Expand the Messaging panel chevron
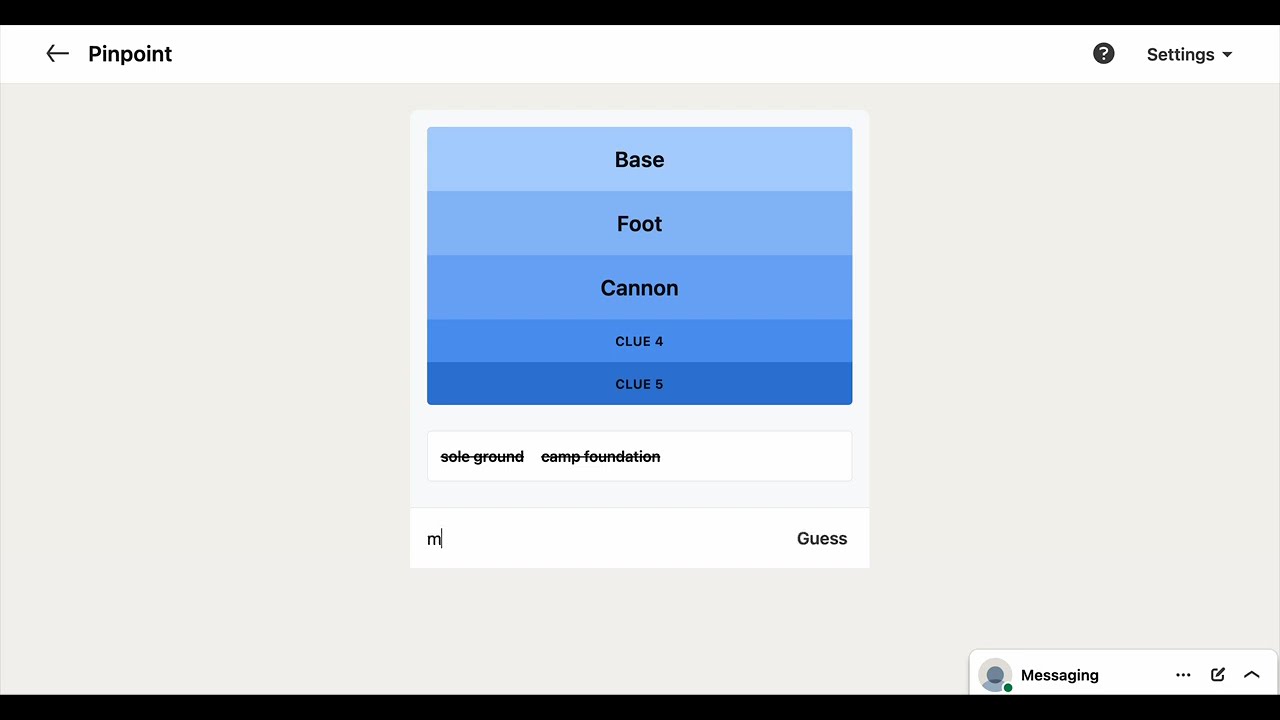The width and height of the screenshot is (1280, 720). pyautogui.click(x=1251, y=675)
